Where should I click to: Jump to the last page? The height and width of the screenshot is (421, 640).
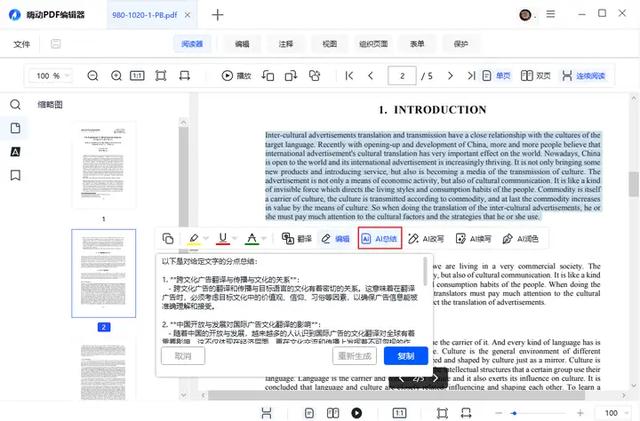471,76
